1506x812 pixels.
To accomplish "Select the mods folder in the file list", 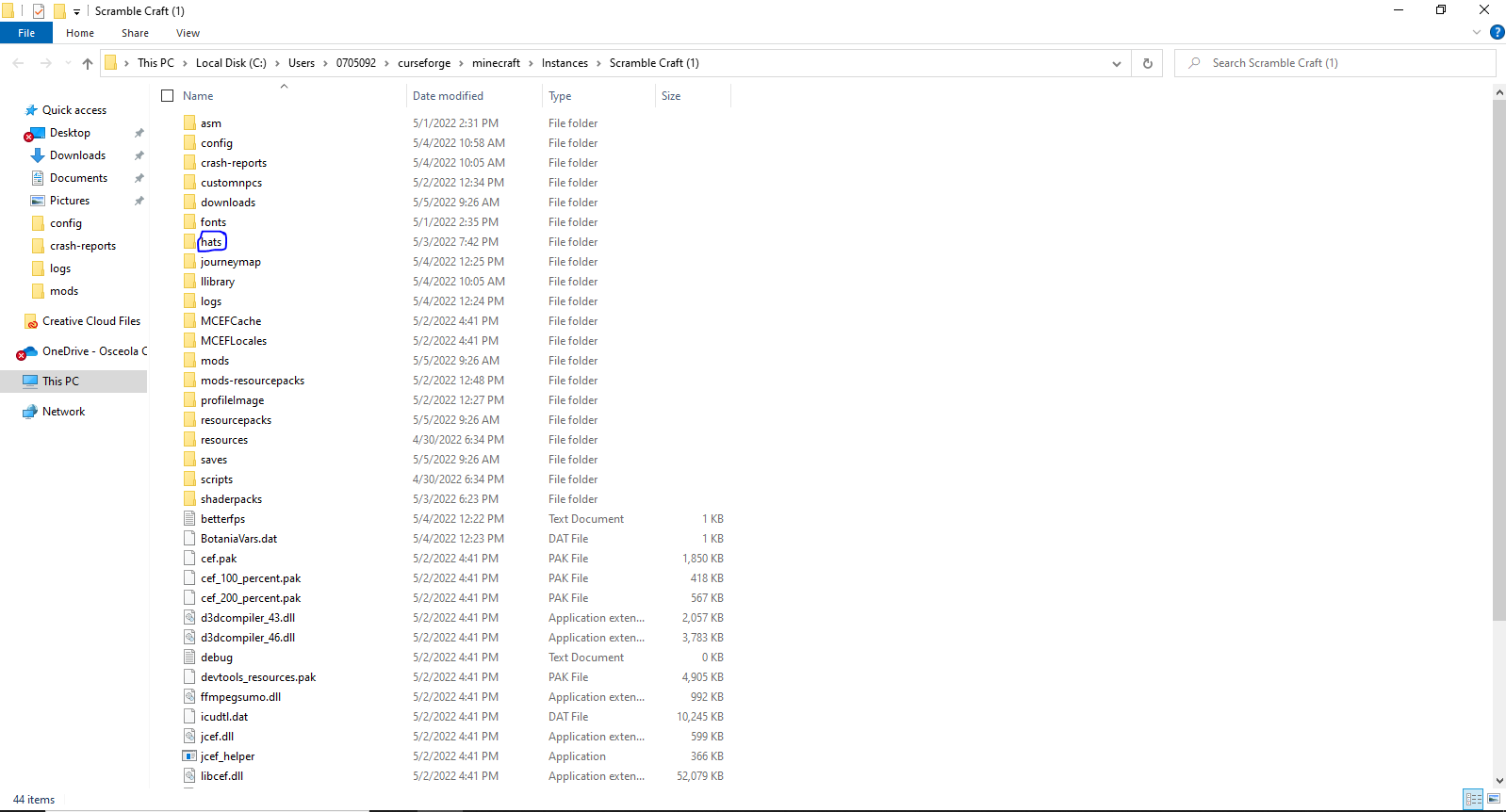I will 215,361.
